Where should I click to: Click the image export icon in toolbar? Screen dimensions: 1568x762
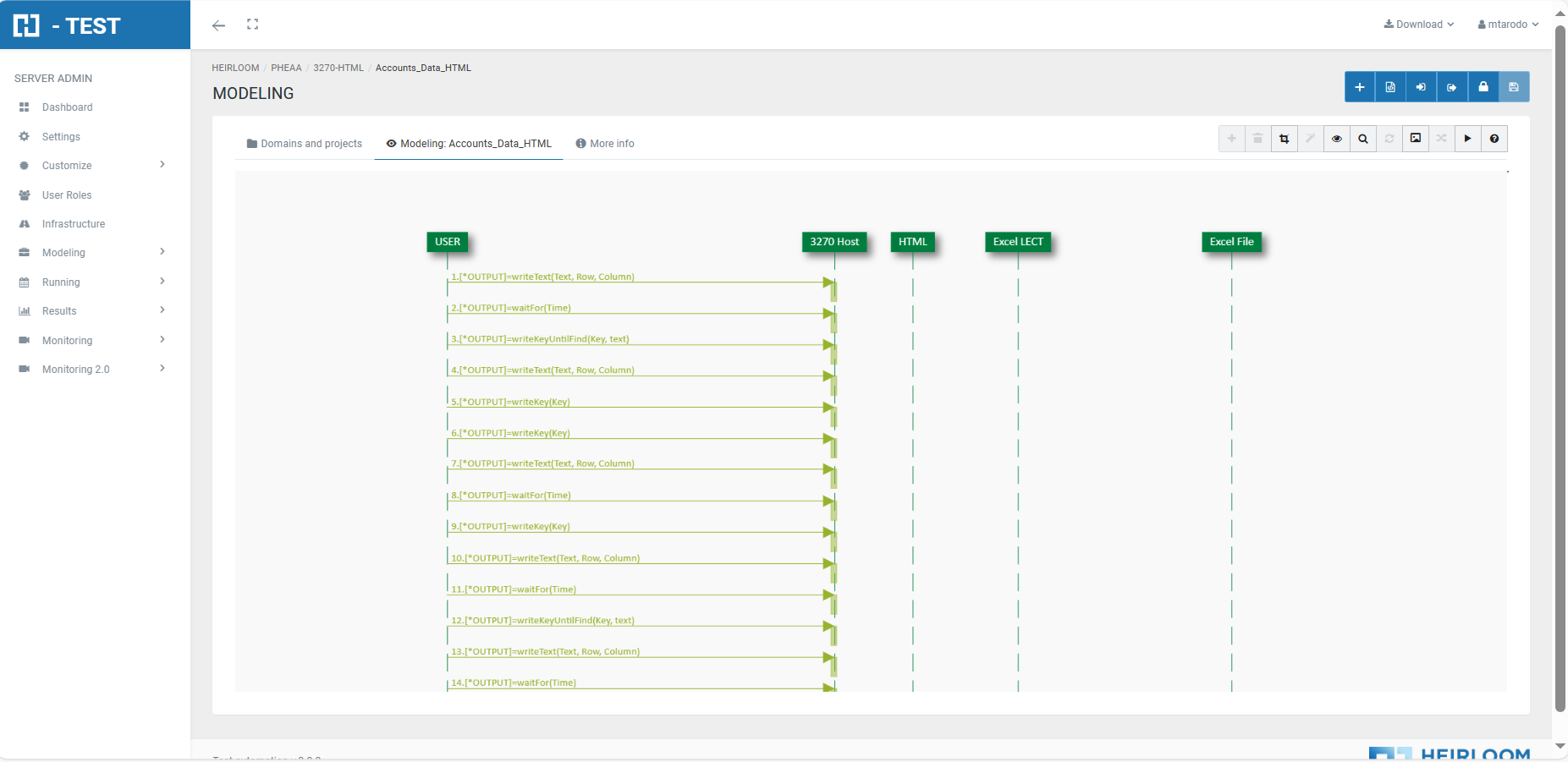(x=1415, y=139)
